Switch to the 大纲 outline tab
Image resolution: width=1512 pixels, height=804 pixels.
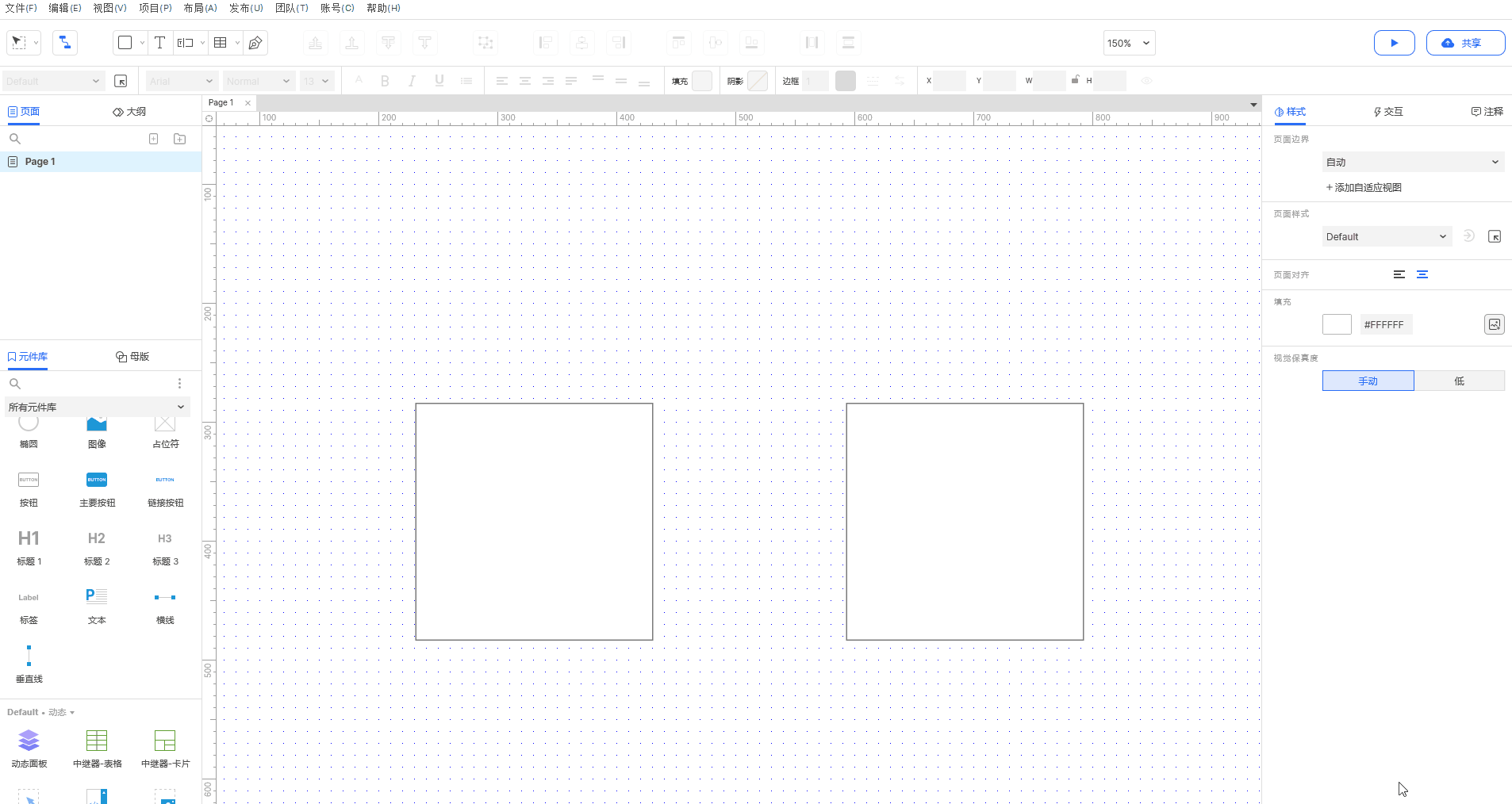(129, 112)
